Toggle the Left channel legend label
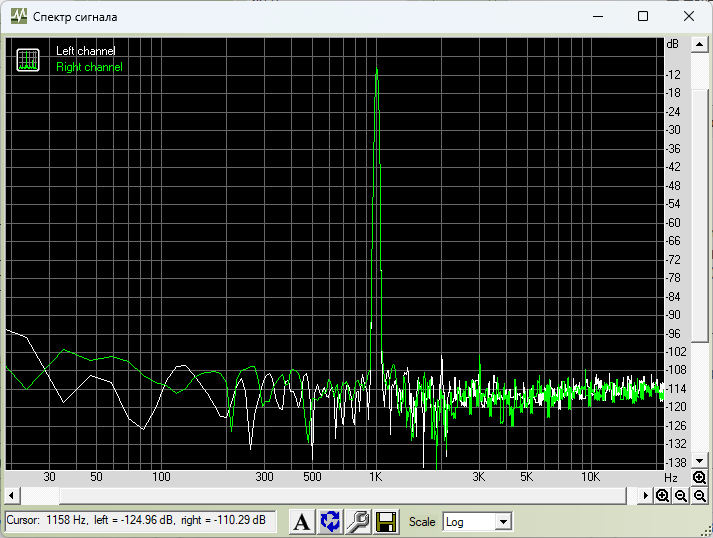Viewport: 713px width, 538px height. coord(85,50)
